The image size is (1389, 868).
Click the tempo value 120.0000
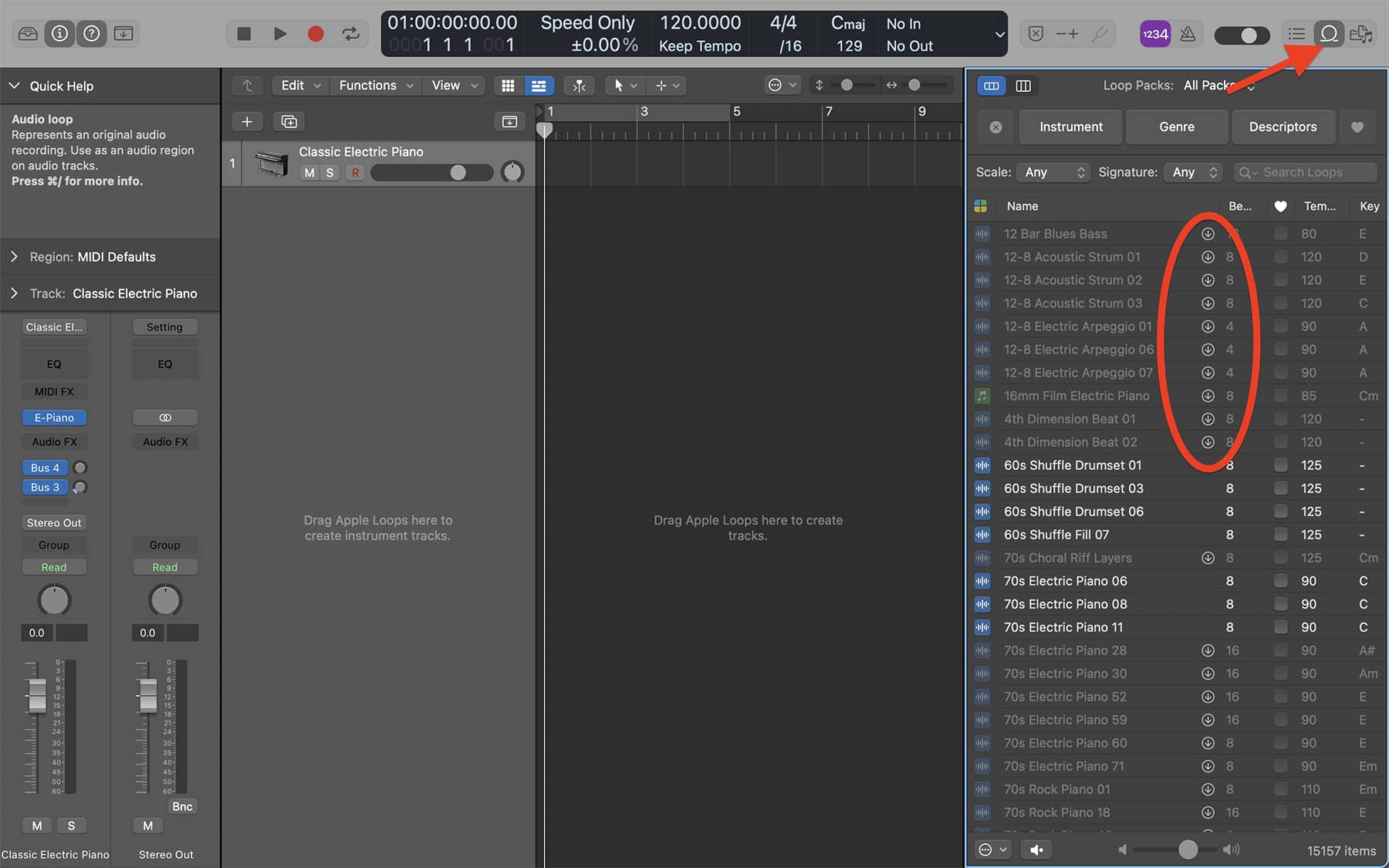pos(700,23)
